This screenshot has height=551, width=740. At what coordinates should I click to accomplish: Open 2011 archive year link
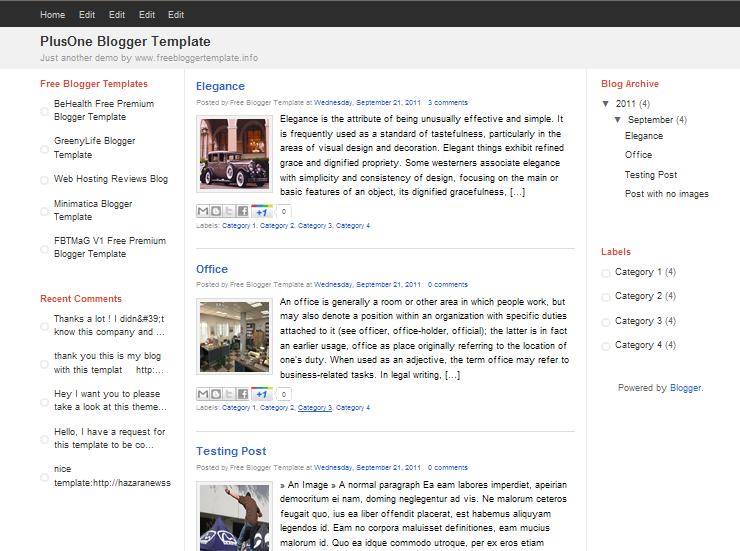click(625, 104)
